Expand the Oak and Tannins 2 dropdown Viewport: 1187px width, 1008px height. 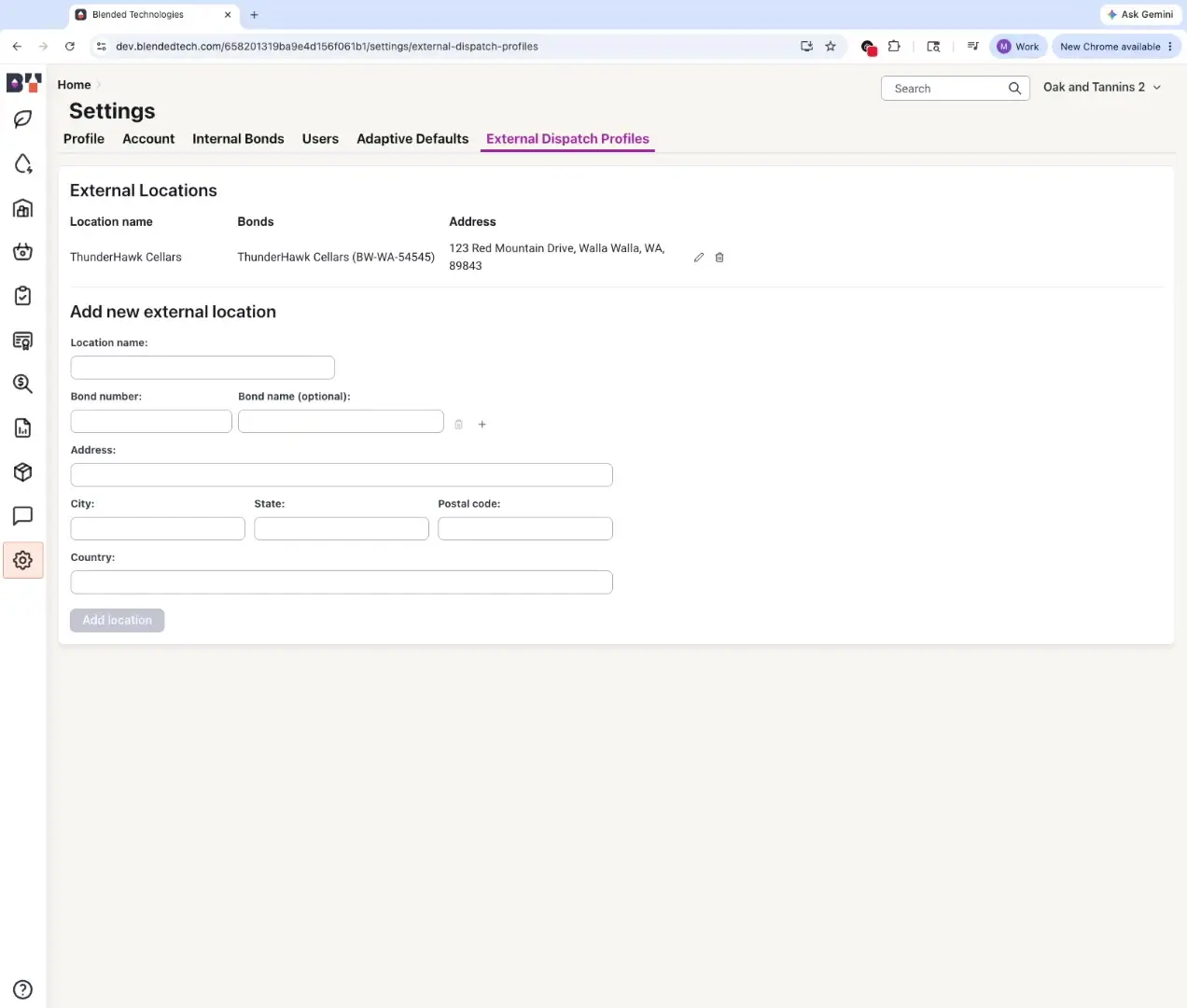1103,87
